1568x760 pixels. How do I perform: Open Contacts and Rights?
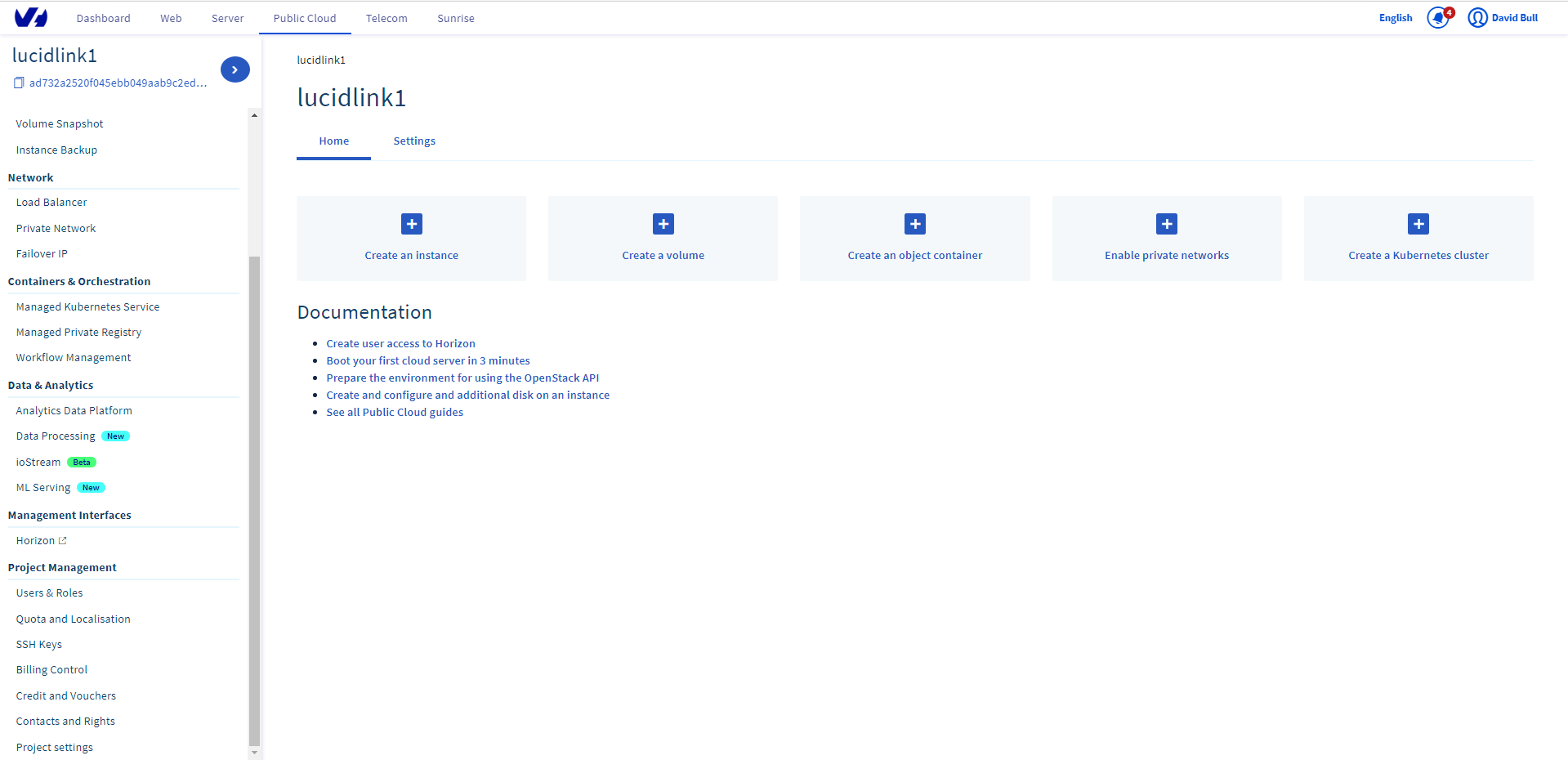coord(65,721)
